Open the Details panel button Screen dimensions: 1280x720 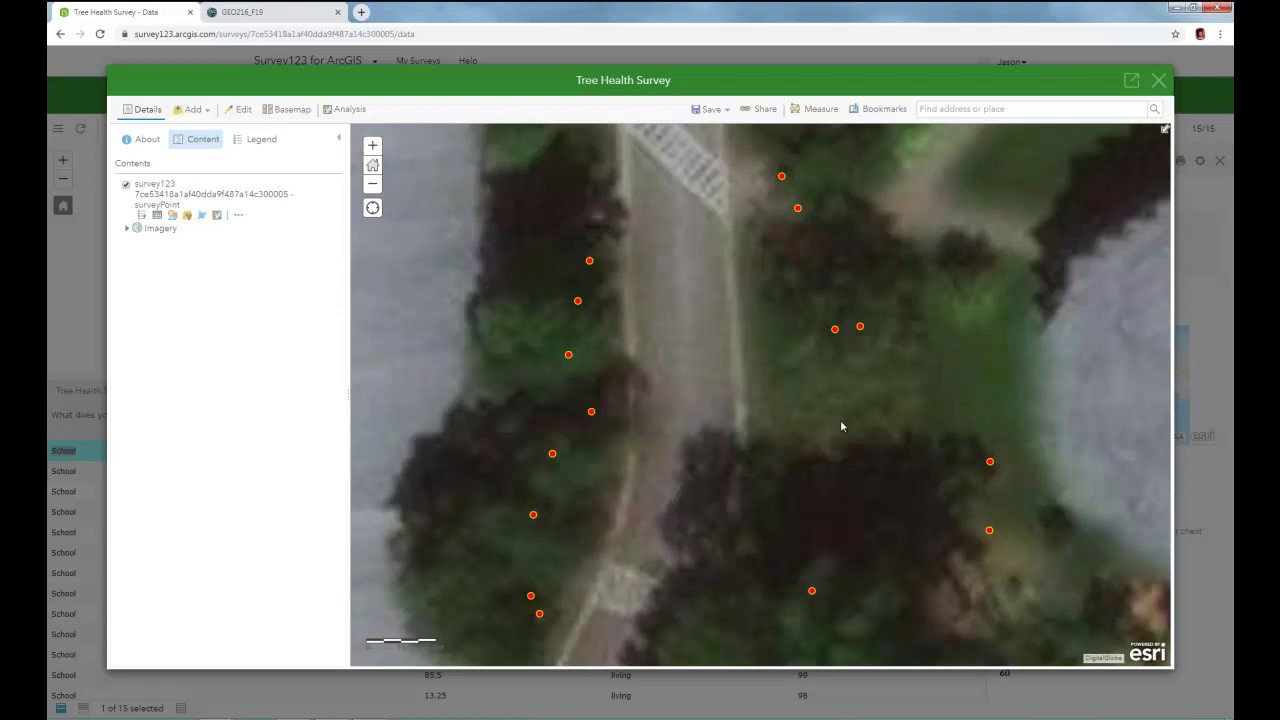pos(142,109)
